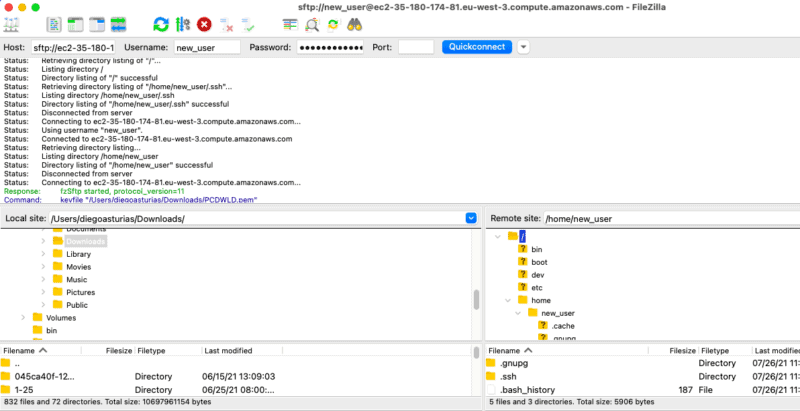This screenshot has height=411, width=800.
Task: Toggle the message log display
Action: pos(54,24)
